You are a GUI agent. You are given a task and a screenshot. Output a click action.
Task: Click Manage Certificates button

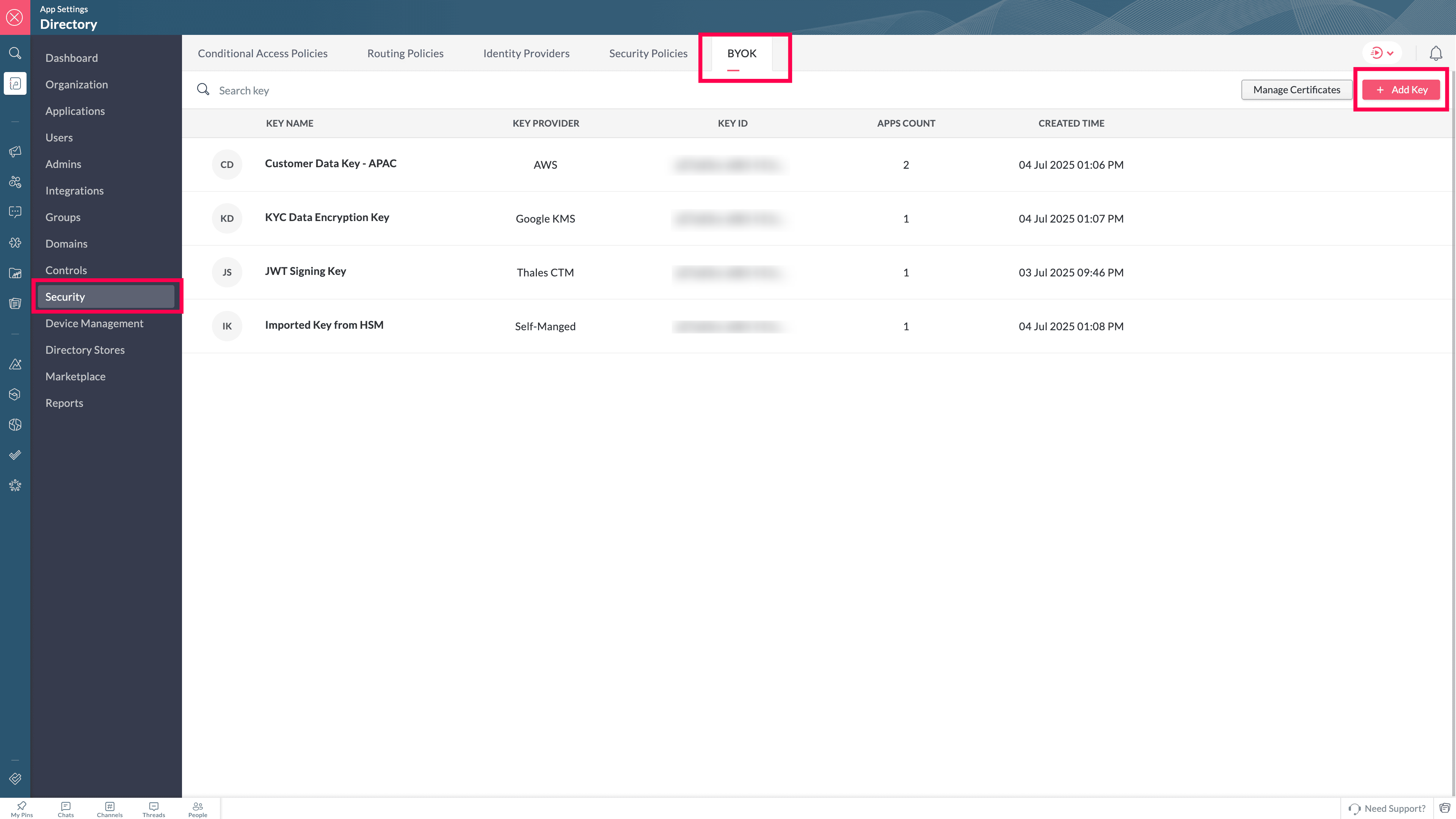pos(1296,90)
